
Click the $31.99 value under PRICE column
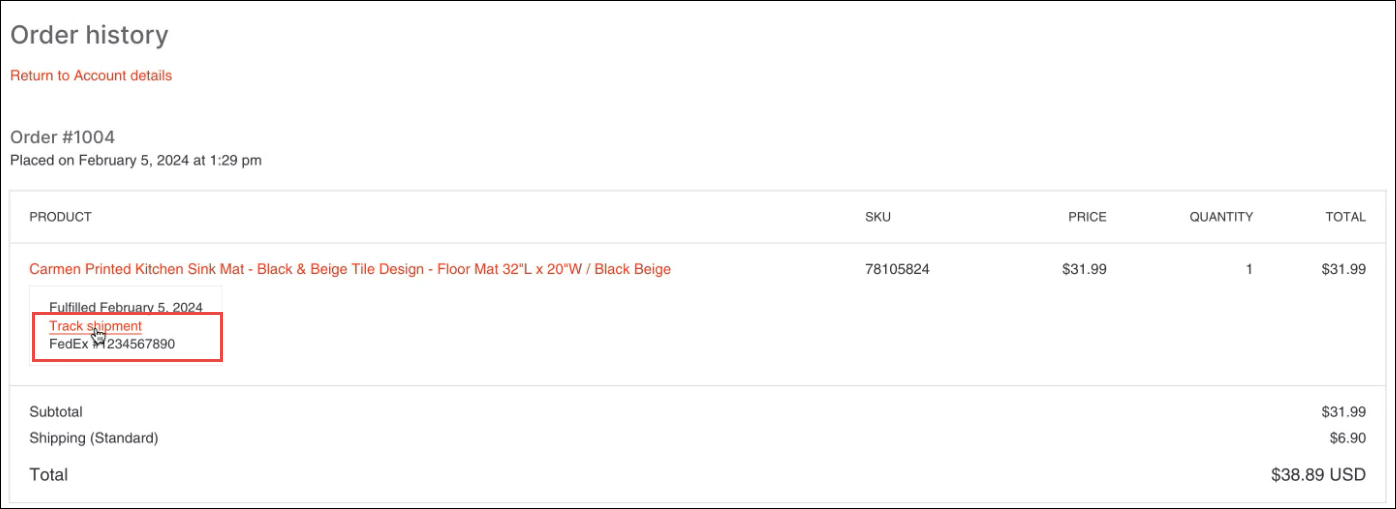pyautogui.click(x=1084, y=269)
